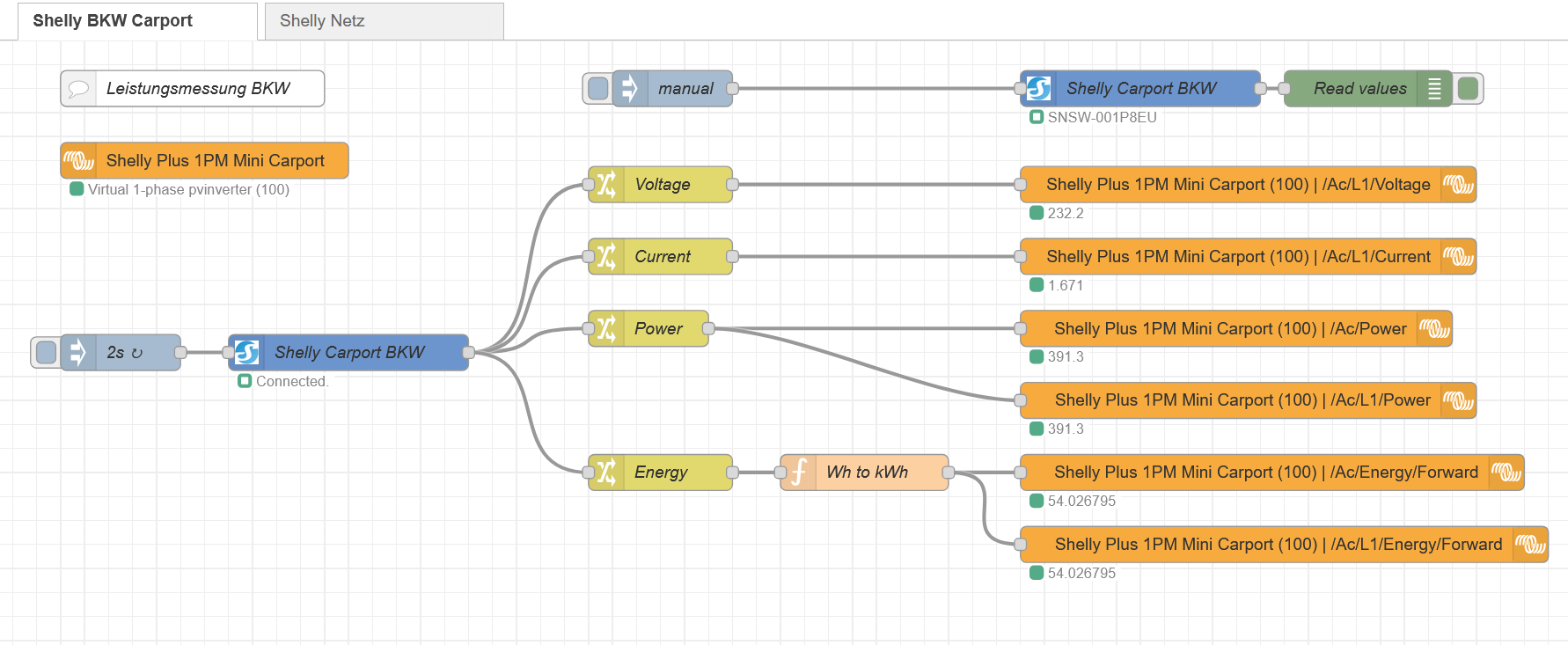This screenshot has height=645, width=1568.
Task: Click the Shelly icon on top Shelly Carport BKW node
Action: [1039, 89]
